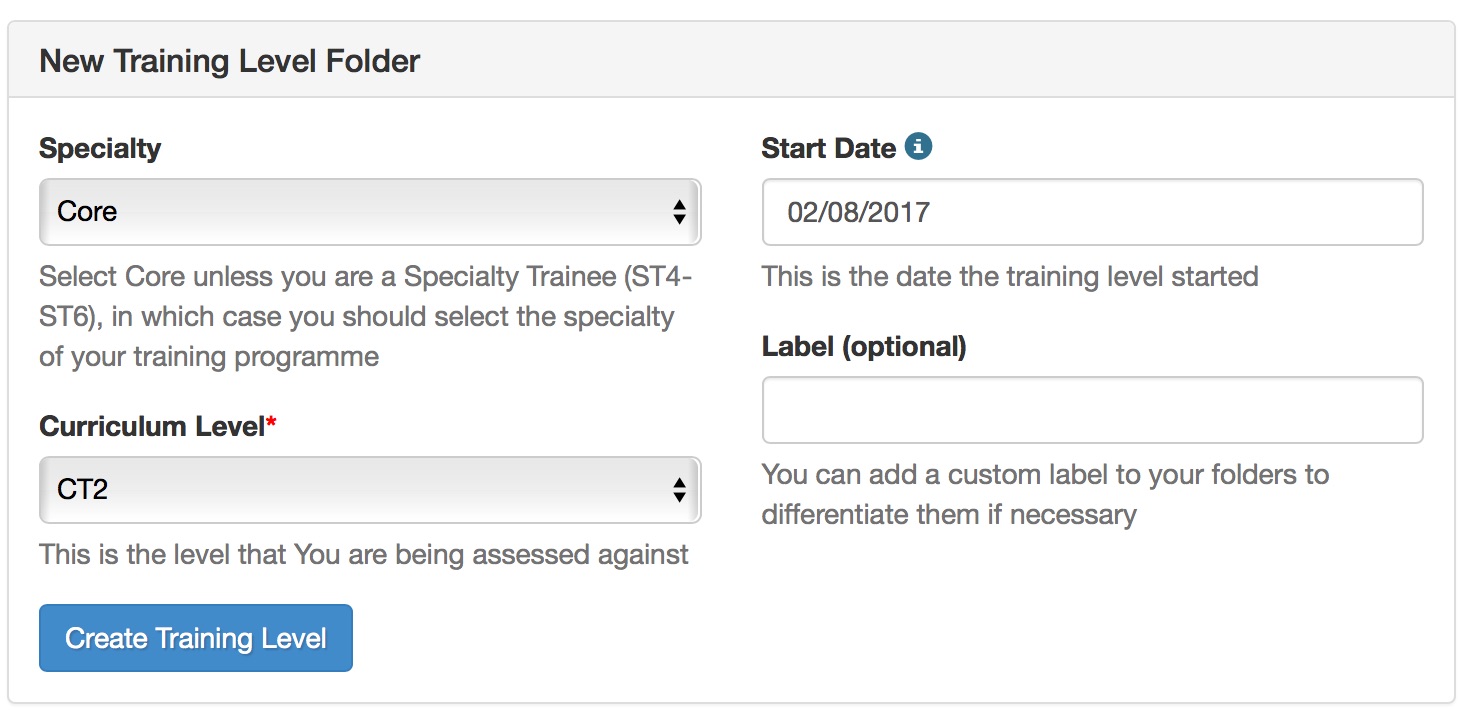Click the Start Date field label

828,149
